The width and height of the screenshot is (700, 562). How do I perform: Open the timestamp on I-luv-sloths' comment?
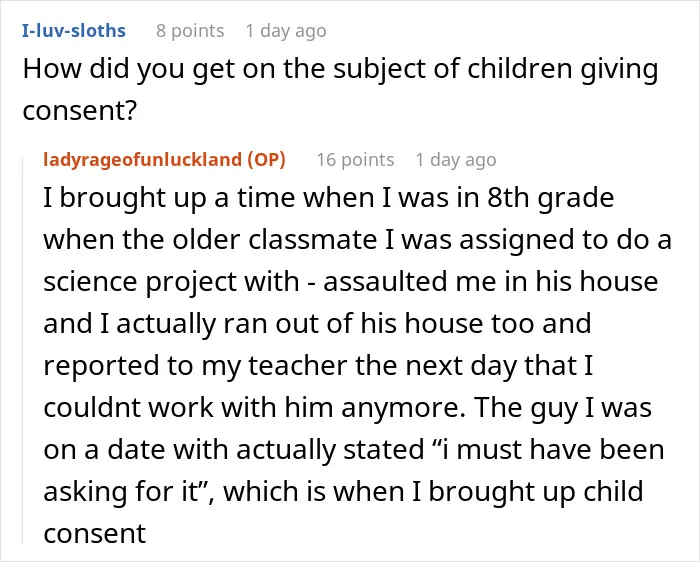pyautogui.click(x=286, y=31)
